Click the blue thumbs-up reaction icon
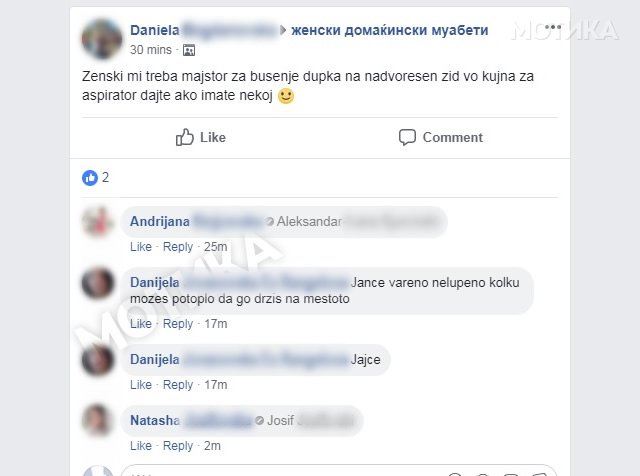640x476 pixels. tap(90, 178)
